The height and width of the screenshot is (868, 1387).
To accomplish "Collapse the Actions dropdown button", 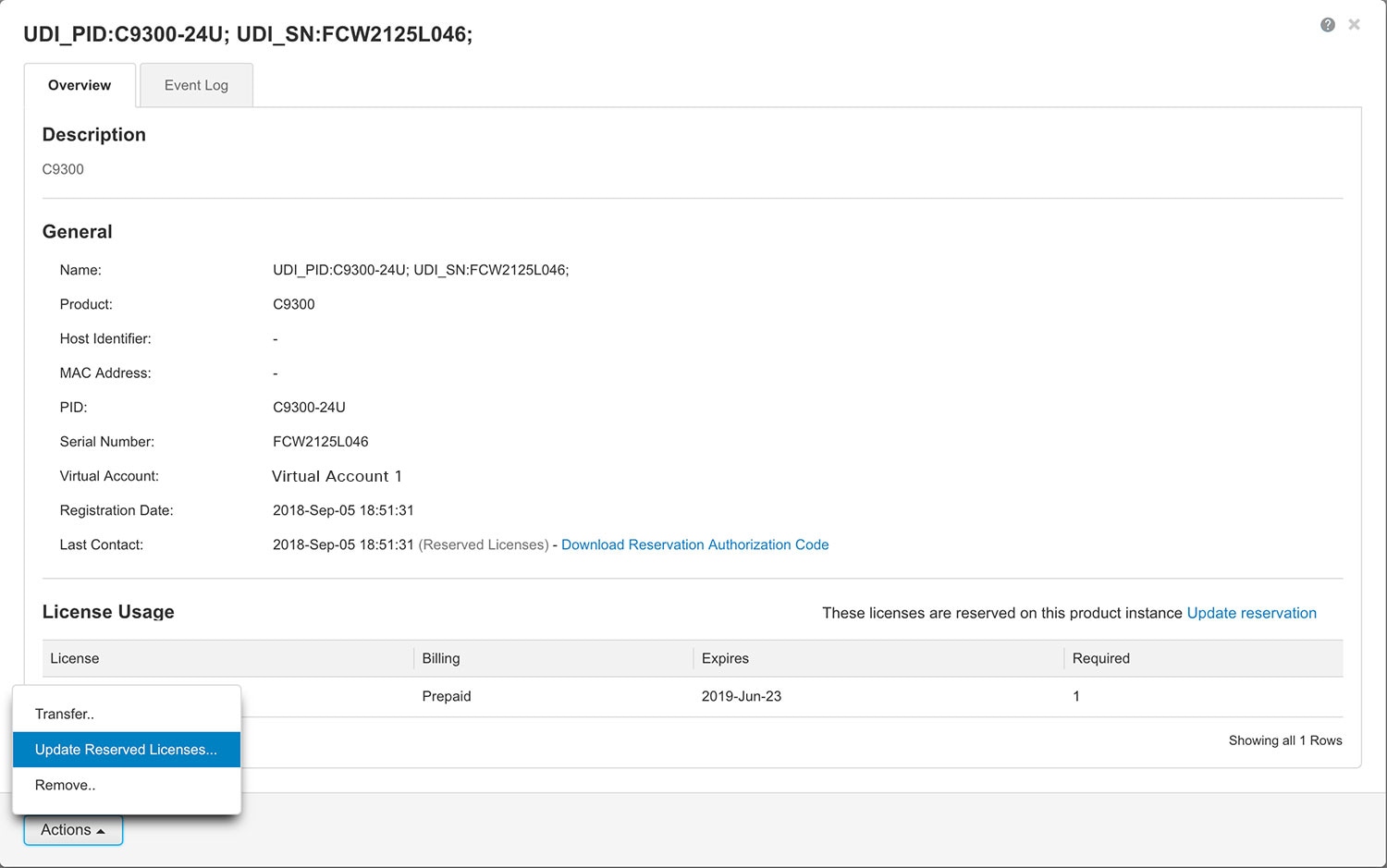I will 73,830.
